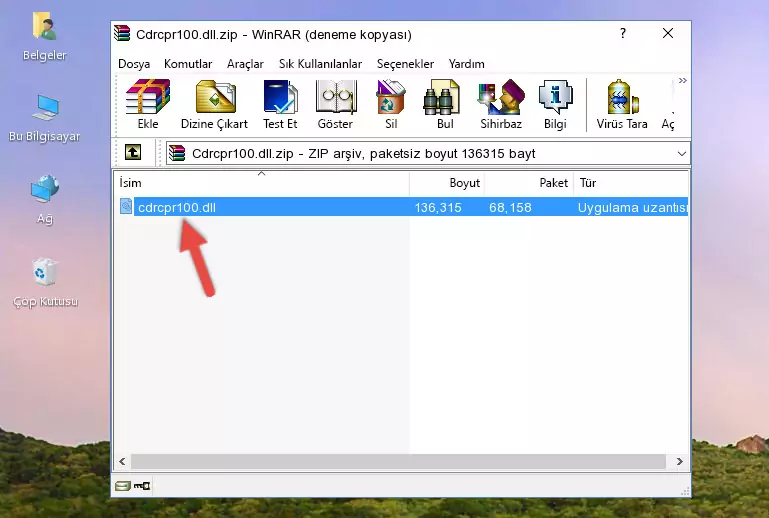The image size is (769, 518).
Task: Start Virüs Tara scan
Action: point(622,104)
